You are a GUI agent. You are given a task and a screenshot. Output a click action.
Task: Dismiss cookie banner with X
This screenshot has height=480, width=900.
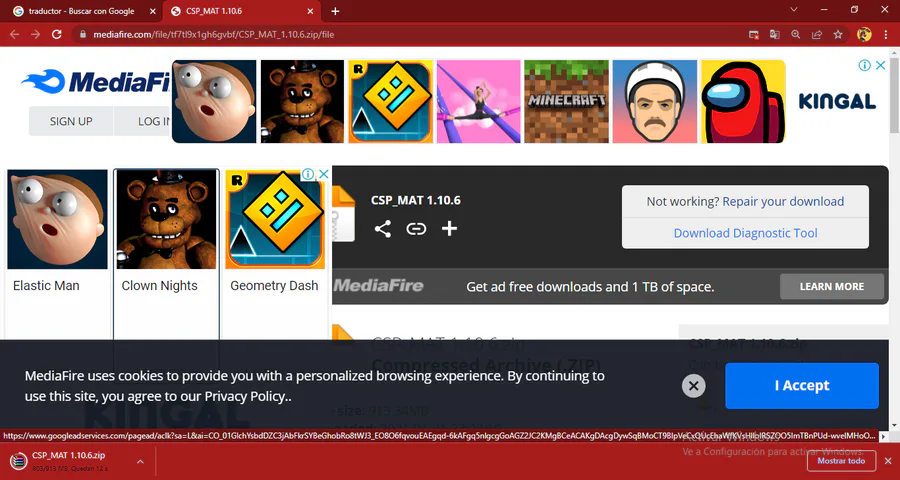click(693, 386)
